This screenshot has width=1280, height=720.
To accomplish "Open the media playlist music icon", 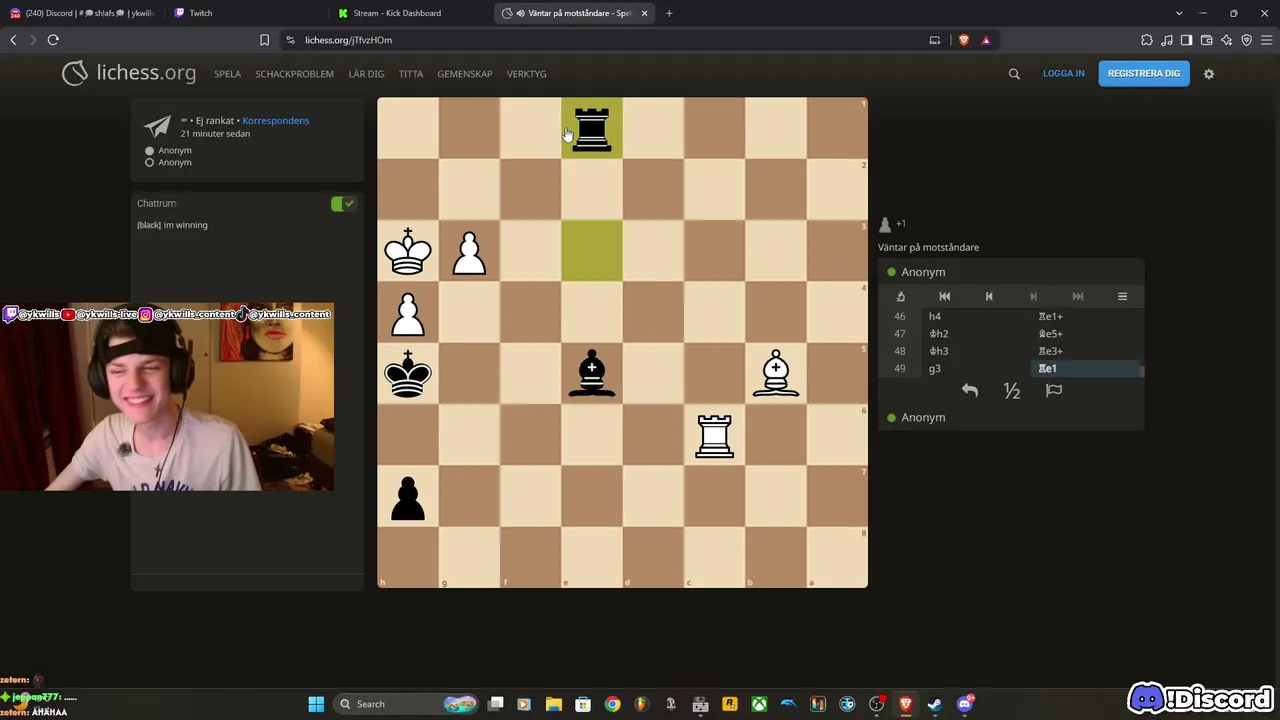I will click(1167, 40).
